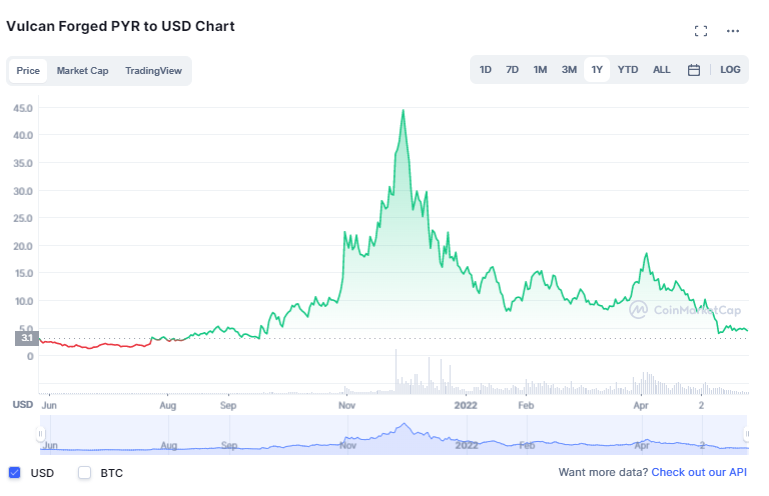Select the 1M time range

click(540, 70)
